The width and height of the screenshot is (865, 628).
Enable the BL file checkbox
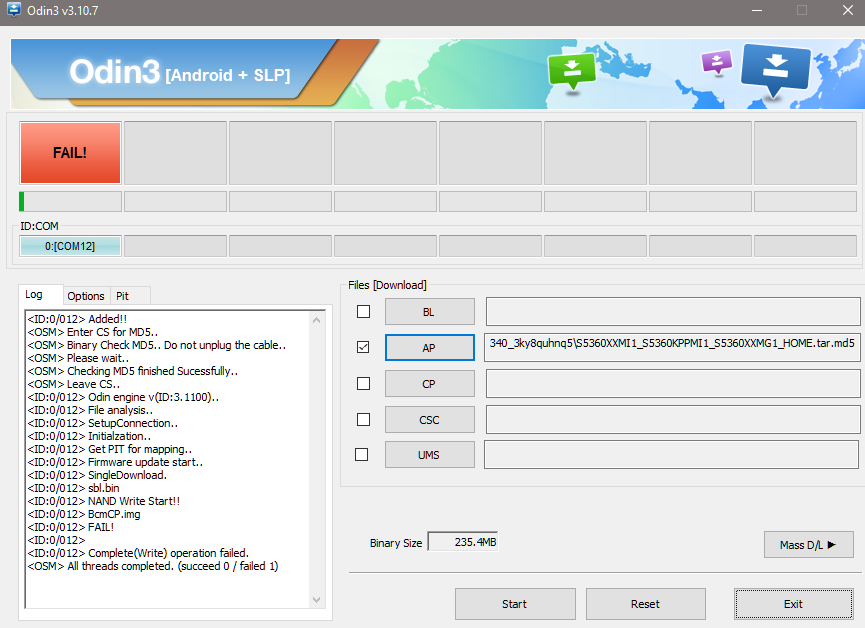(364, 312)
